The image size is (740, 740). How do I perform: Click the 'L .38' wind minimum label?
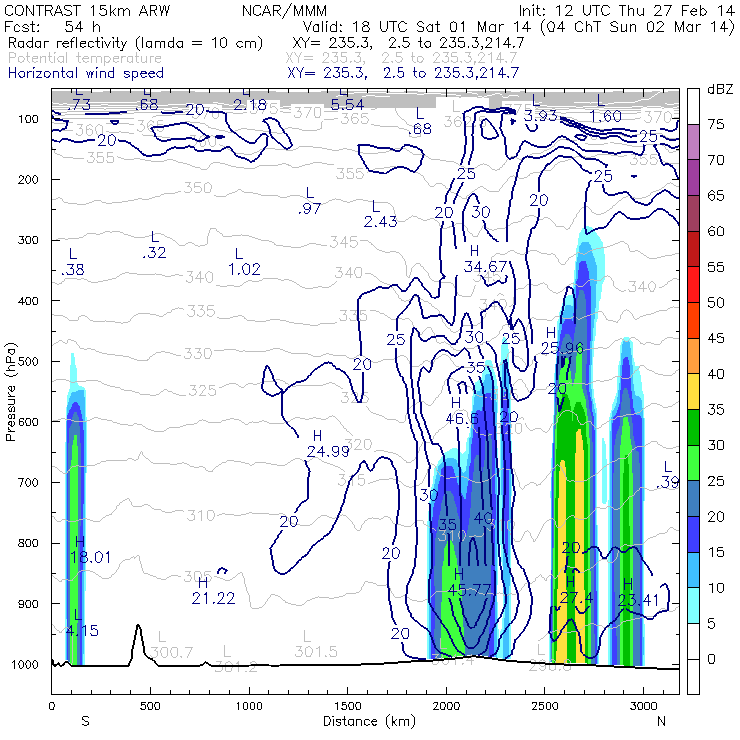pyautogui.click(x=73, y=262)
